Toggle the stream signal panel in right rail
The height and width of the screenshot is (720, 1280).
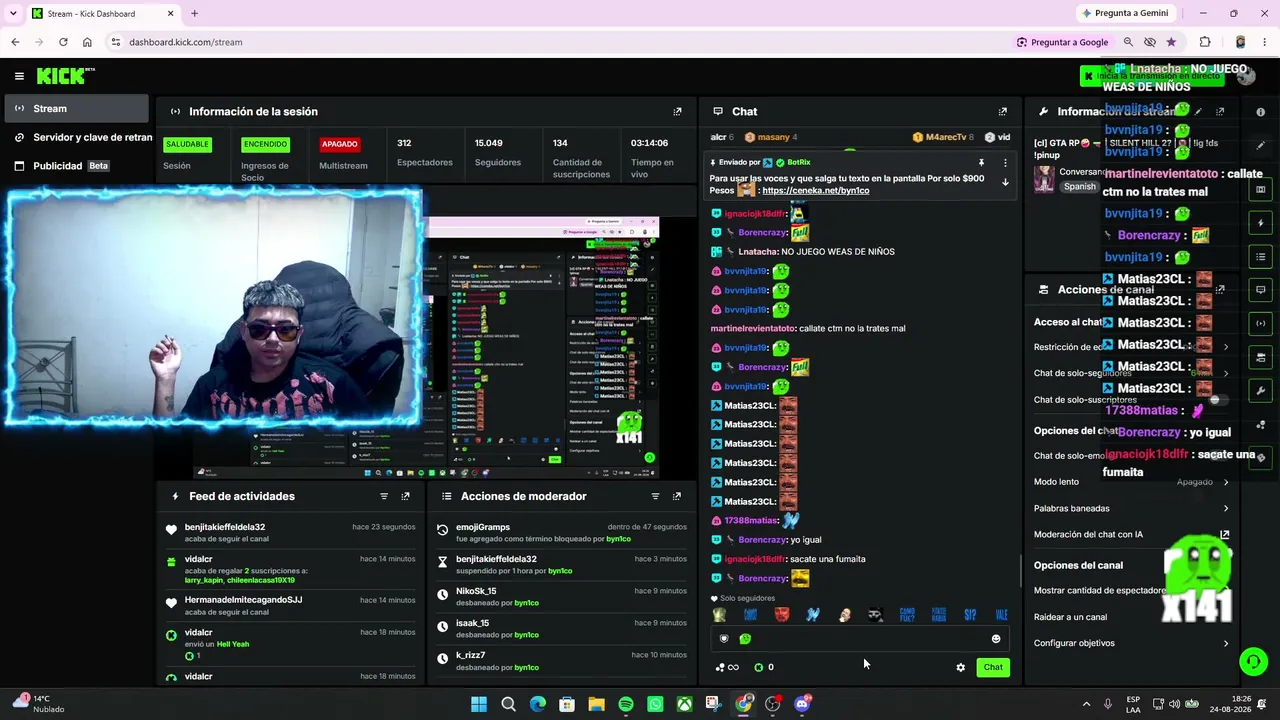[x=1261, y=323]
